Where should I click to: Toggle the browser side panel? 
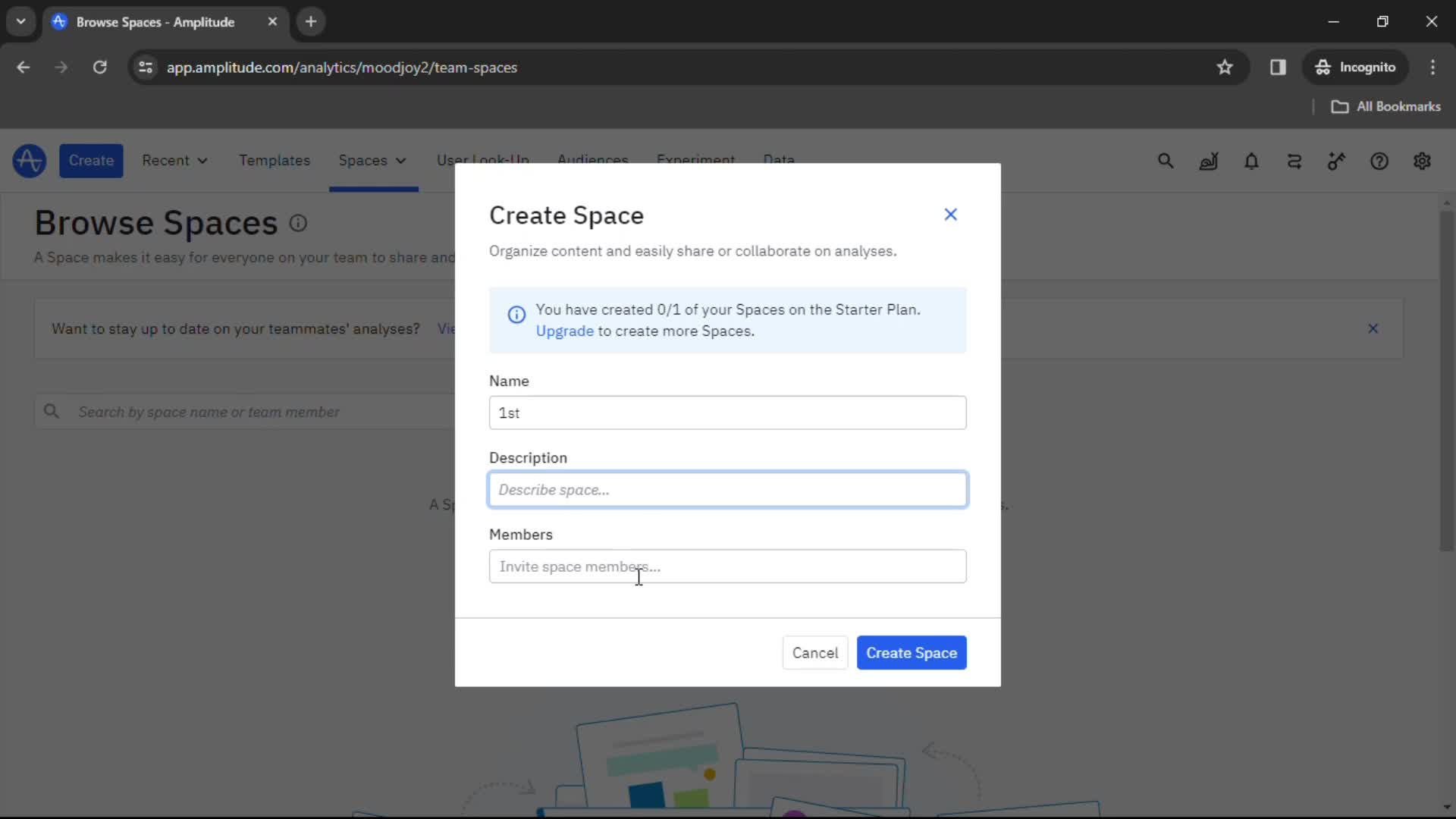pos(1278,67)
